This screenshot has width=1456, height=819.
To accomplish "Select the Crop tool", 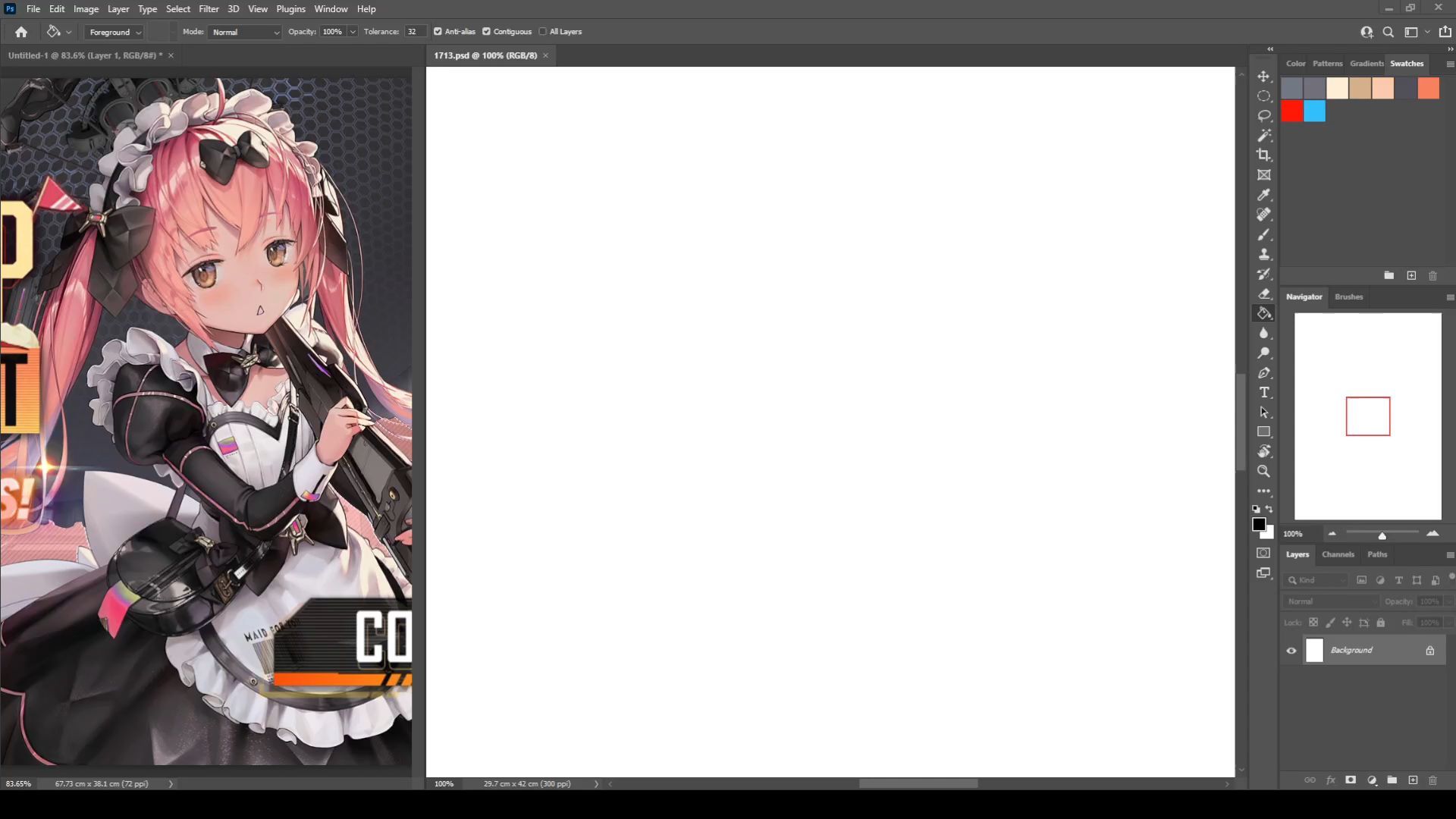I will pyautogui.click(x=1263, y=155).
